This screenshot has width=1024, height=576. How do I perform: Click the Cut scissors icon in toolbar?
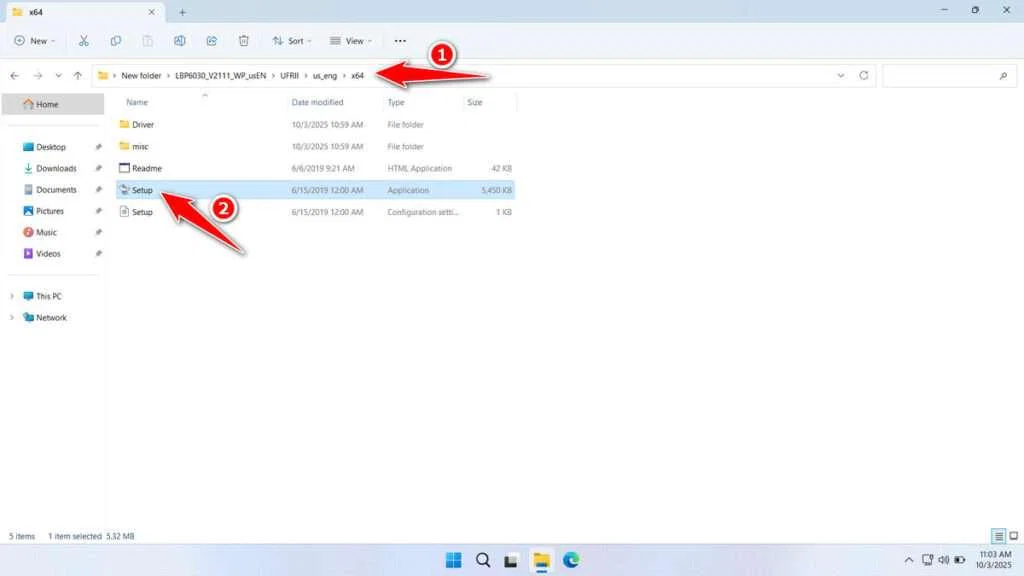(84, 41)
